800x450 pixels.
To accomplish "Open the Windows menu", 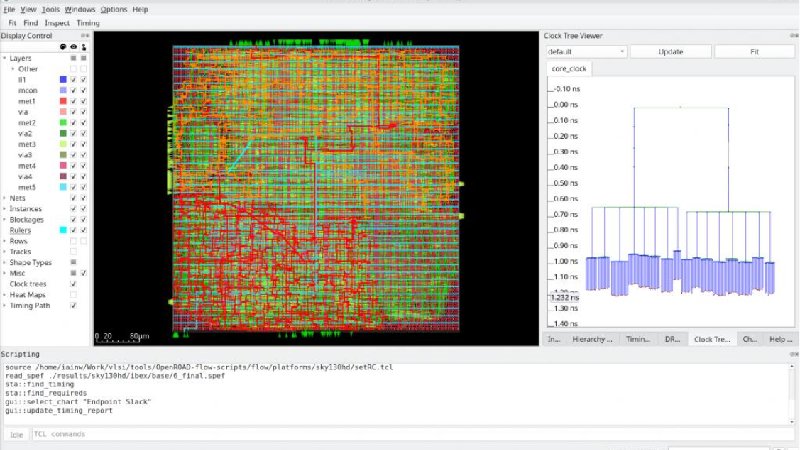I will coord(80,9).
